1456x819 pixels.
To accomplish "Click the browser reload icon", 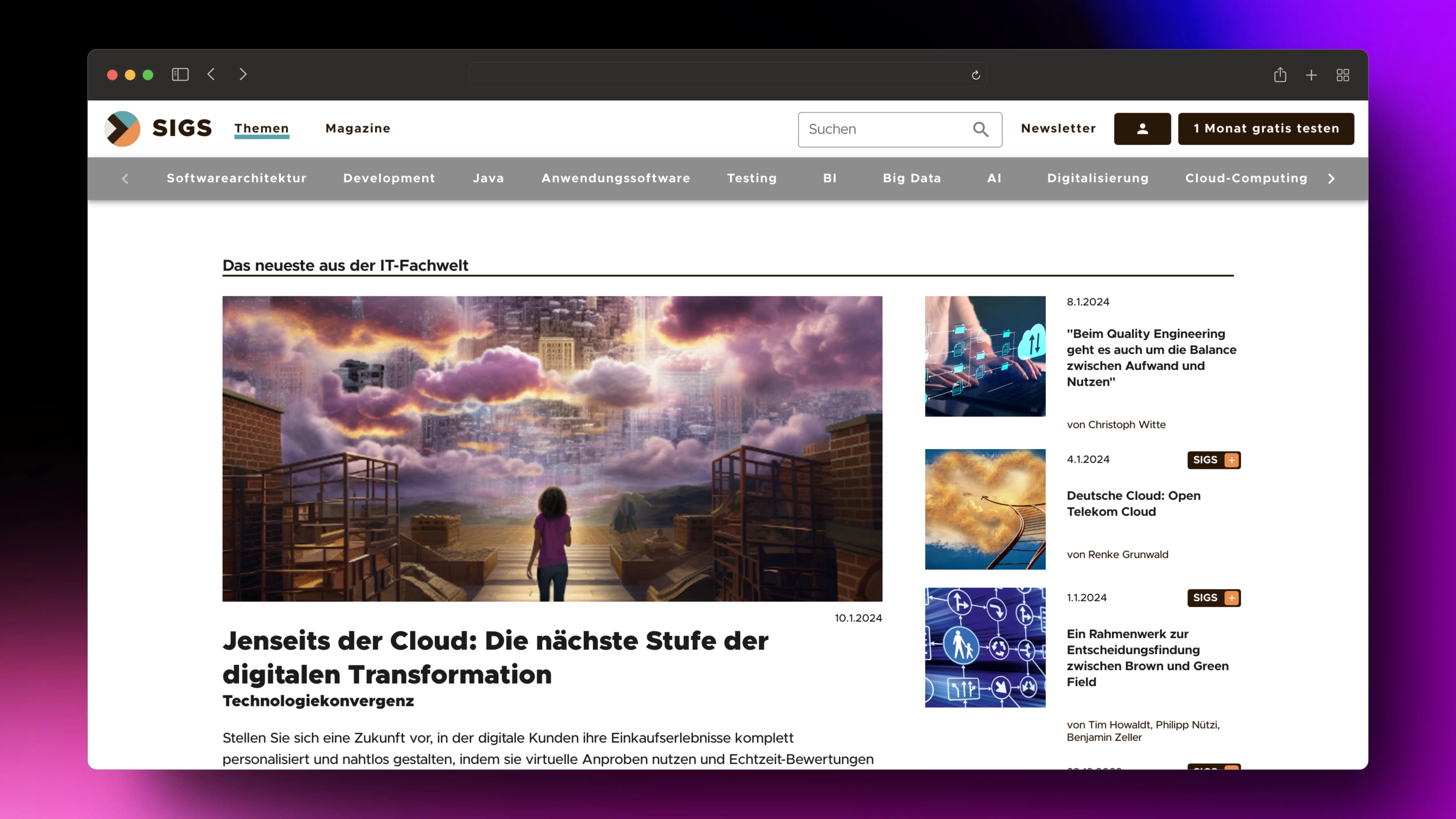I will pos(976,75).
